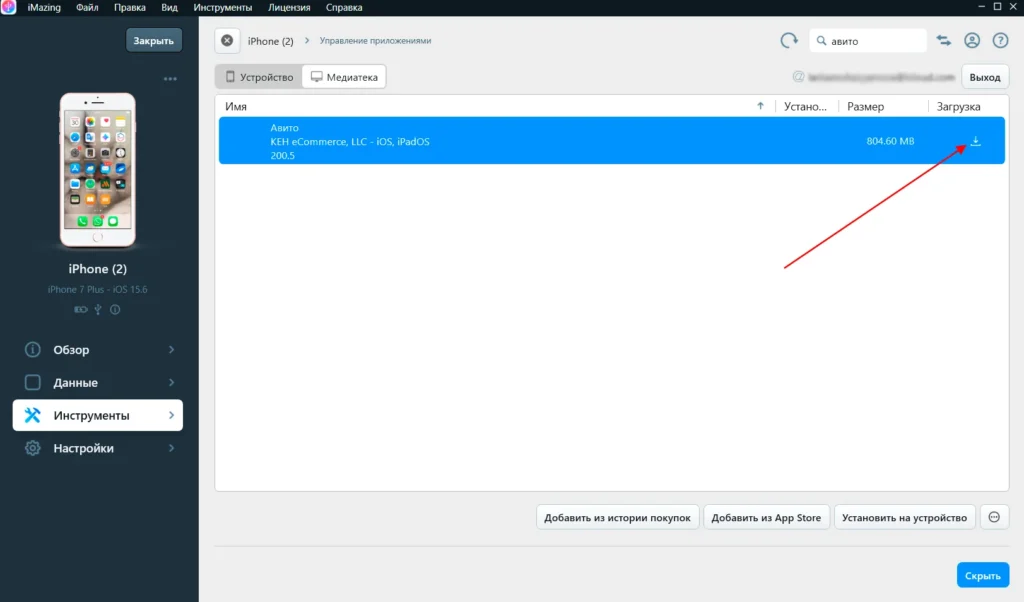
Task: Click the 804.60 MB size value
Action: pyautogui.click(x=890, y=141)
